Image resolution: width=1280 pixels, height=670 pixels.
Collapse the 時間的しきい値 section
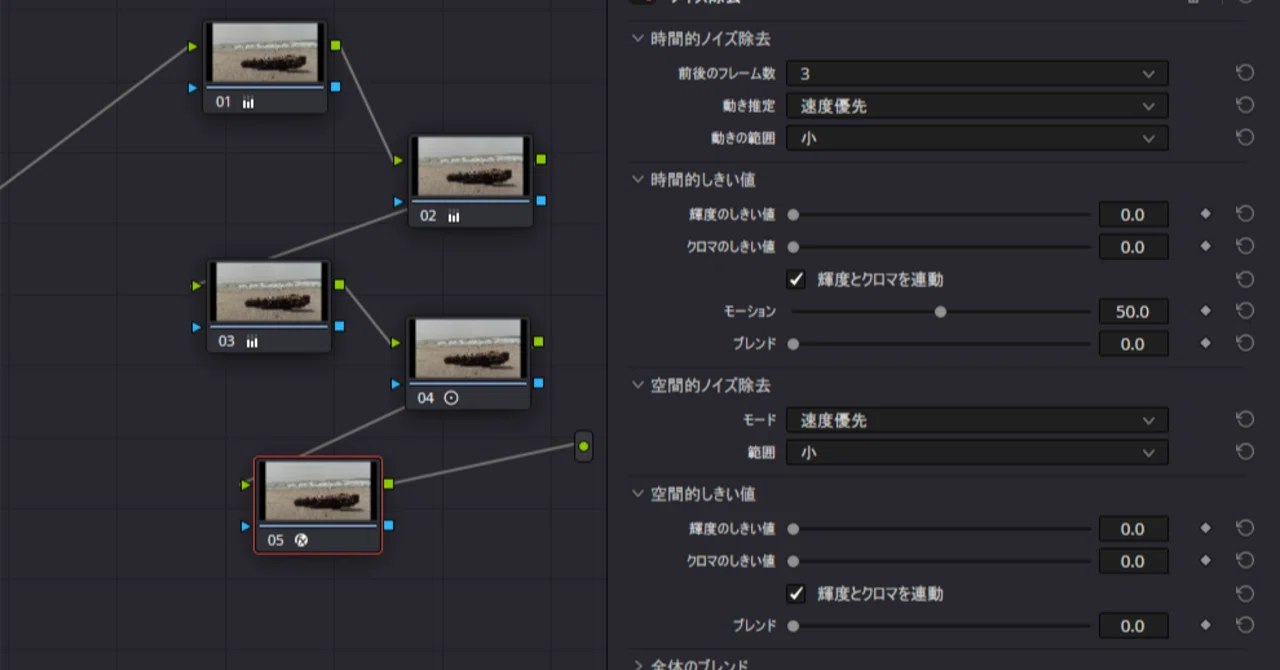click(x=638, y=180)
